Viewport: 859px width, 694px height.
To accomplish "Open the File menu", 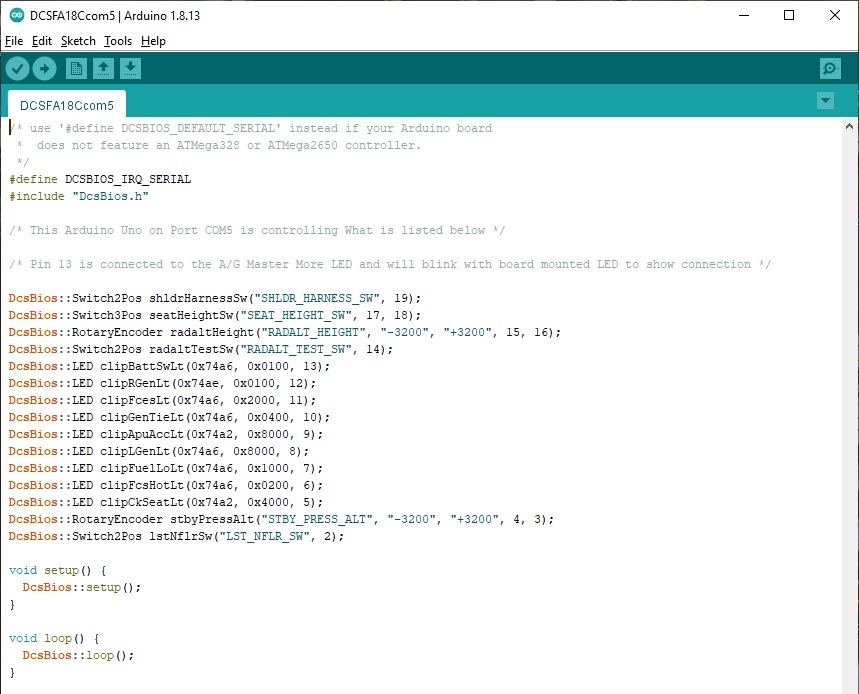I will [14, 41].
